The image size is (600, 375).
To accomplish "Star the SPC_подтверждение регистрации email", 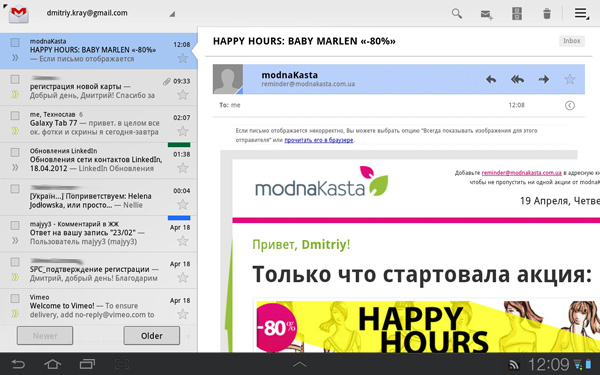I will click(x=183, y=277).
